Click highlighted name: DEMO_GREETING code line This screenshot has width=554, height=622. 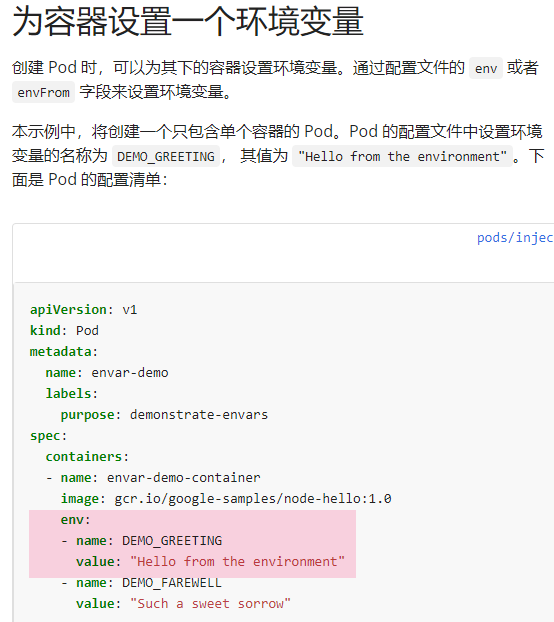tap(142, 541)
